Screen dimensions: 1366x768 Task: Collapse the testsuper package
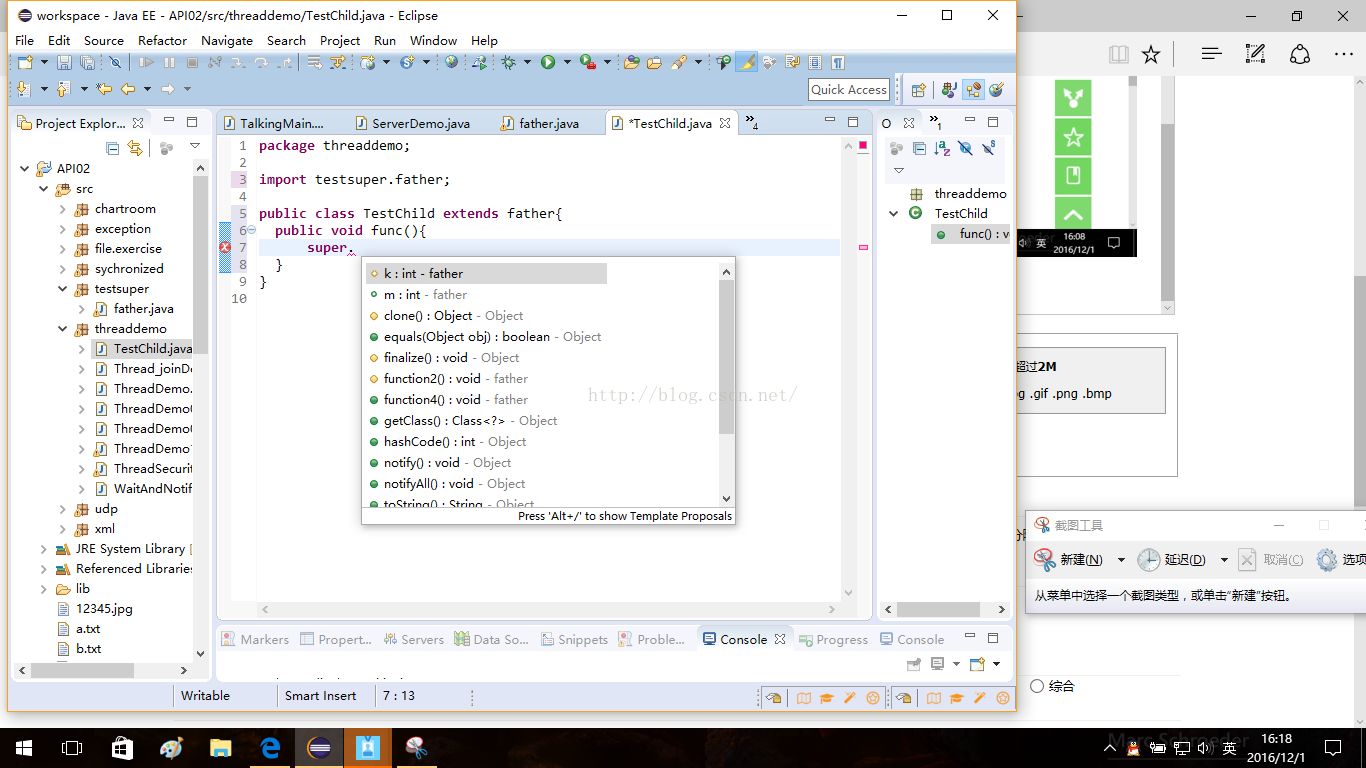62,289
